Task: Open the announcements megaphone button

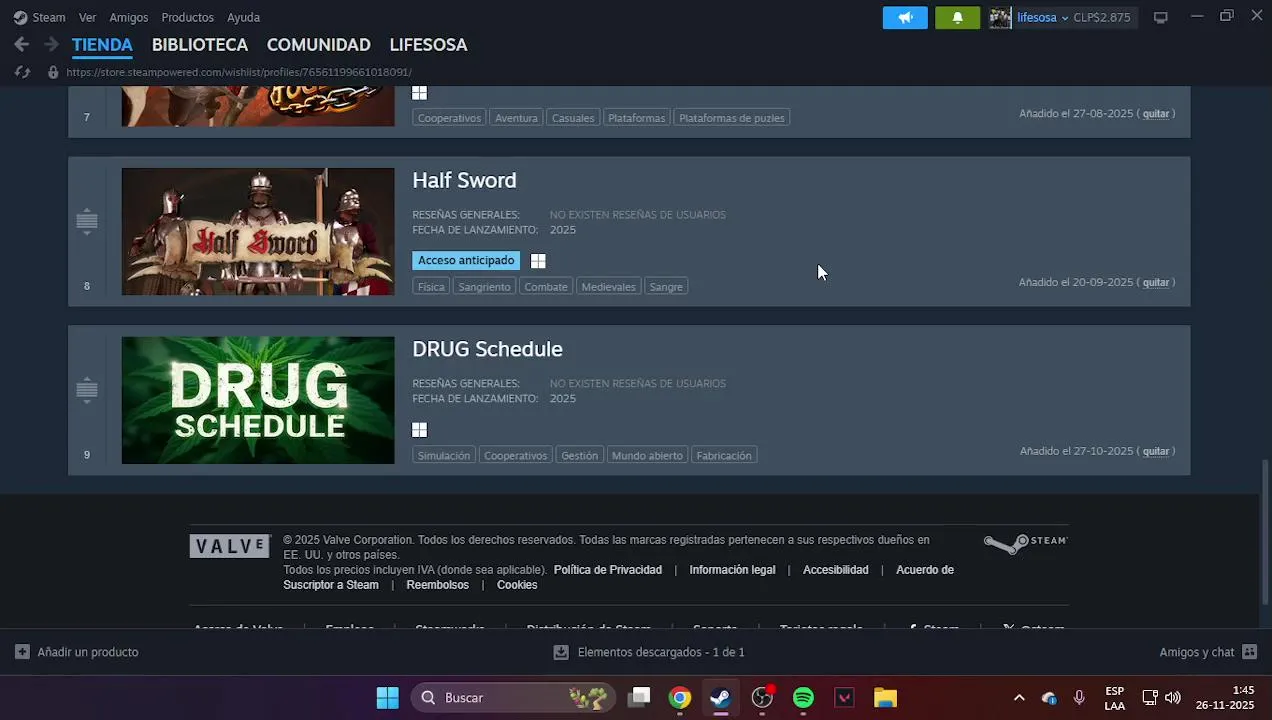Action: (x=905, y=17)
